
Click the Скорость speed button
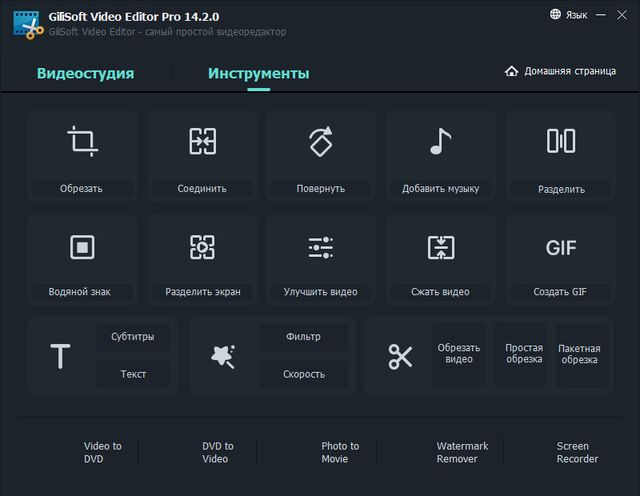point(303,374)
